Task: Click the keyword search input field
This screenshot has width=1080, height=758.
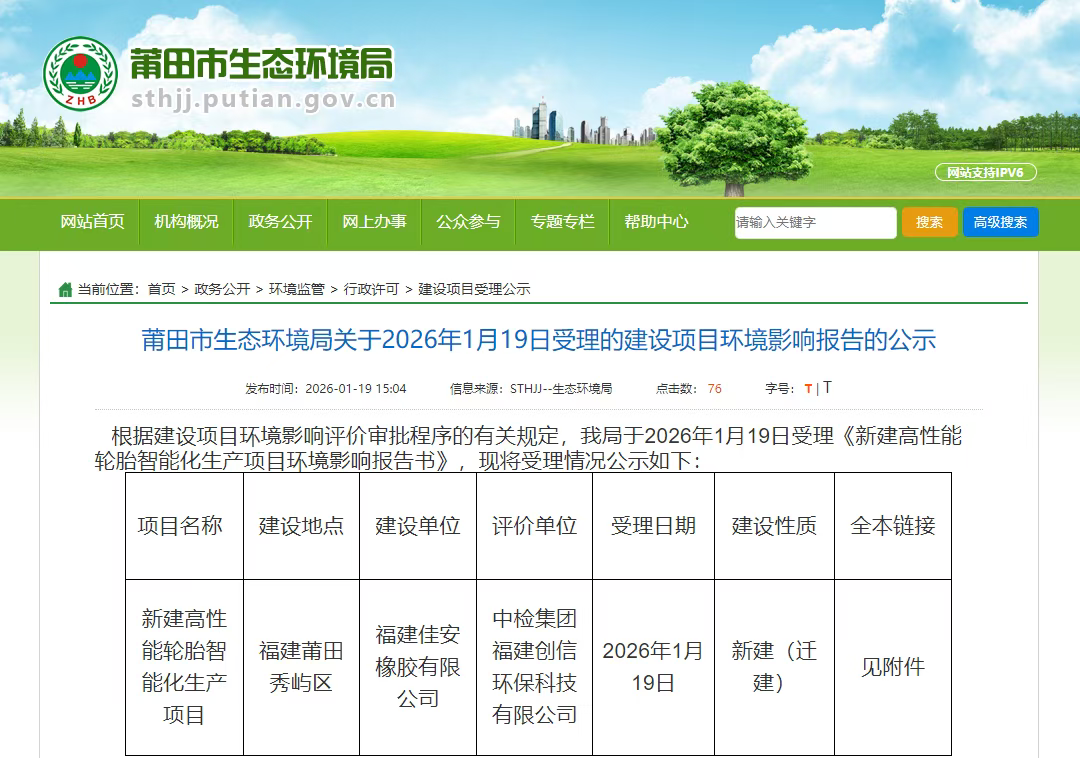Action: tap(814, 222)
